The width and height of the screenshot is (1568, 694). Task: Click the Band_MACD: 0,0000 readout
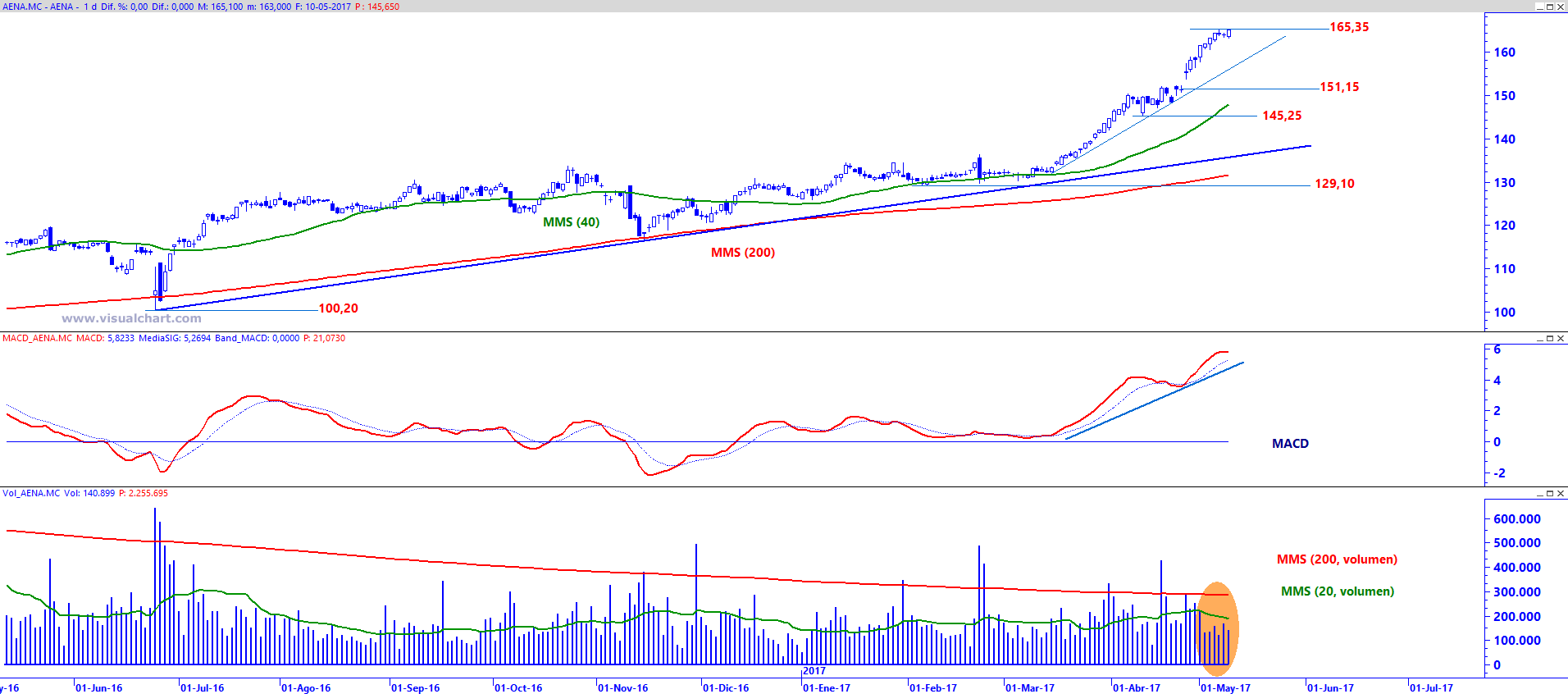pyautogui.click(x=257, y=338)
